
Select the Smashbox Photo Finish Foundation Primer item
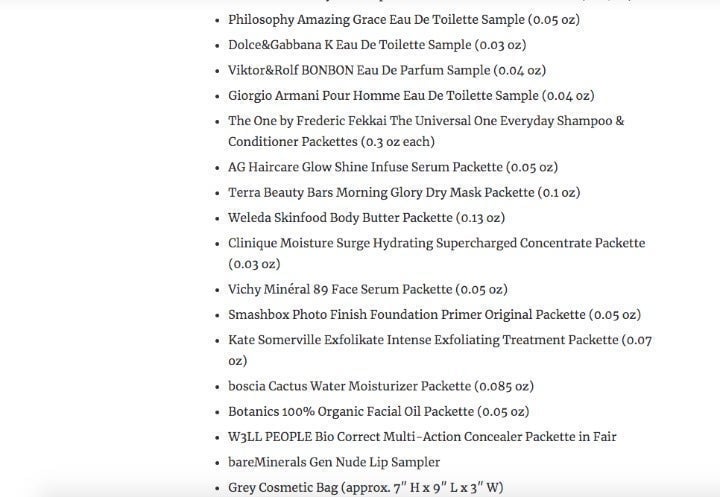pyautogui.click(x=434, y=315)
